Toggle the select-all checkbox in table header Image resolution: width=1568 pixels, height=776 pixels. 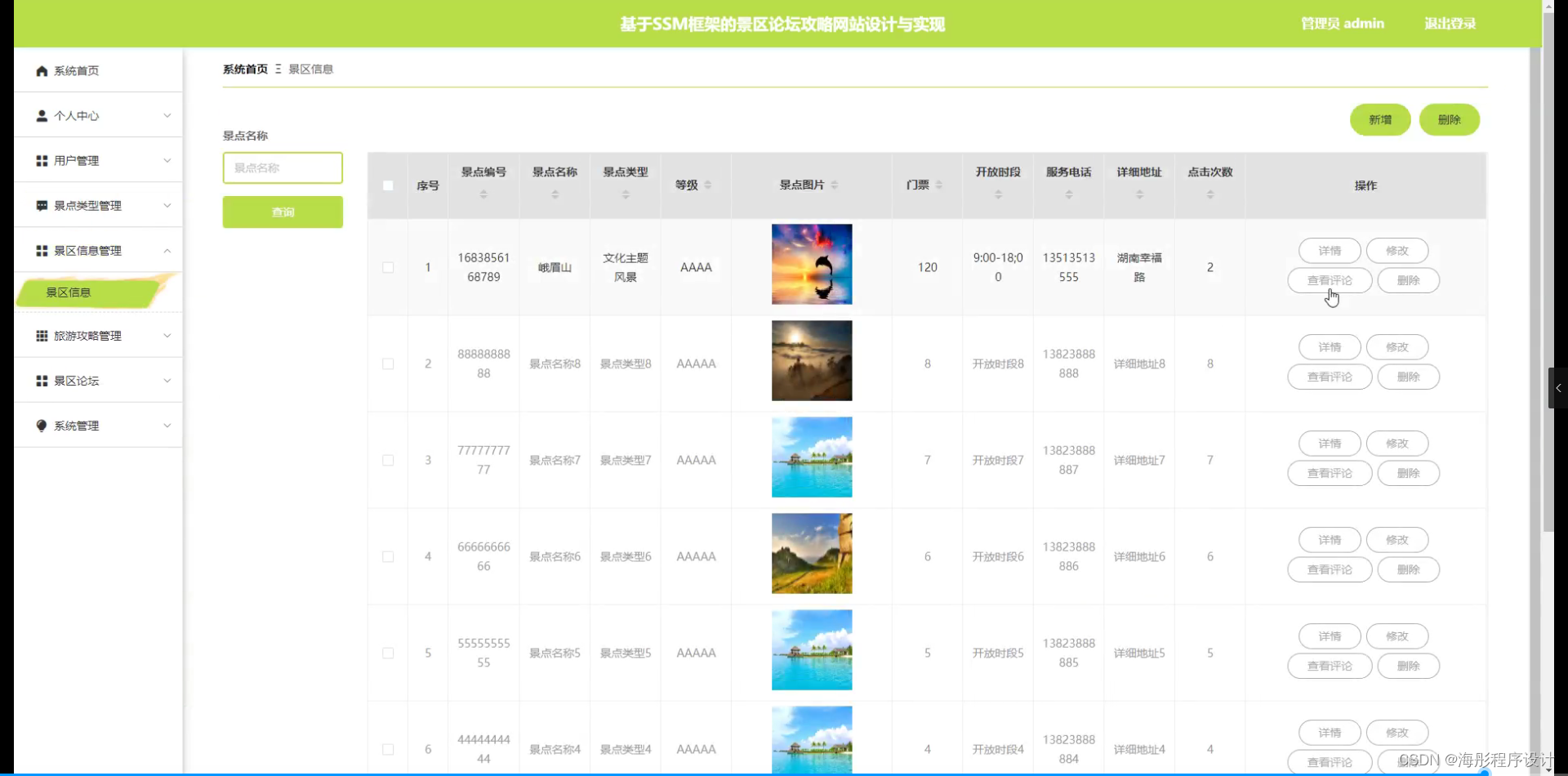coord(388,185)
